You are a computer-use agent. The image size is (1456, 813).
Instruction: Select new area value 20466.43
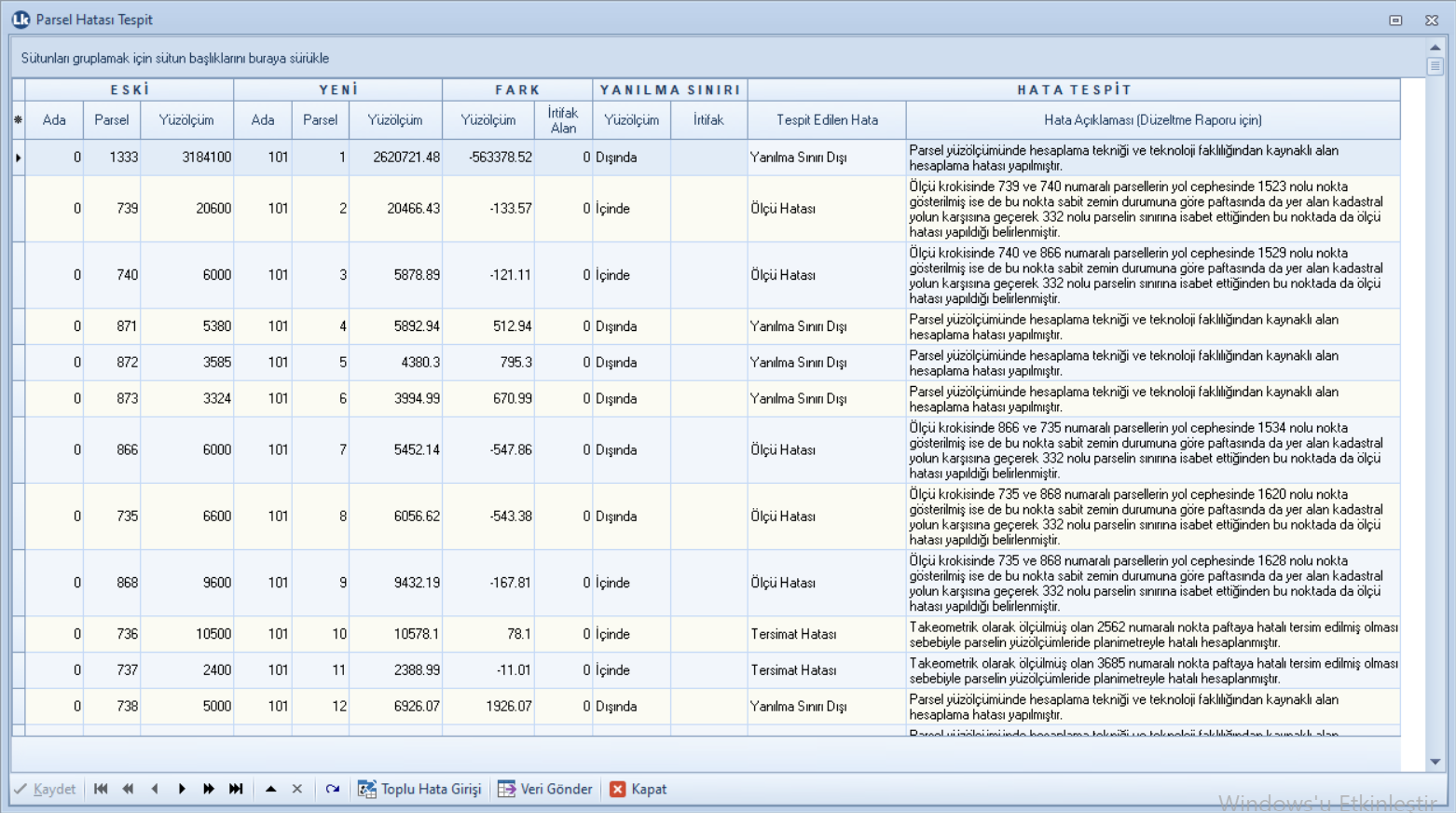point(395,209)
